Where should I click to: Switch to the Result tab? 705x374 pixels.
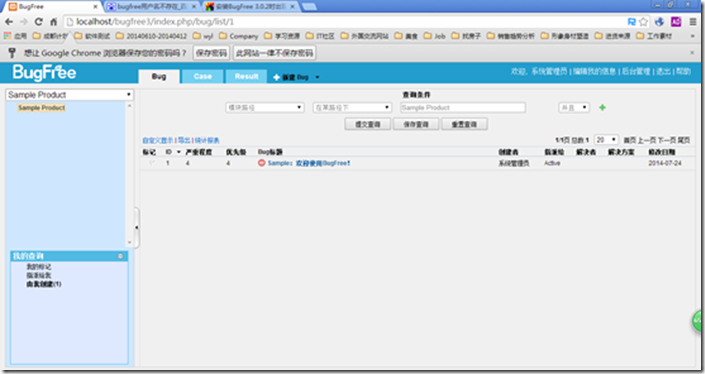(x=246, y=76)
